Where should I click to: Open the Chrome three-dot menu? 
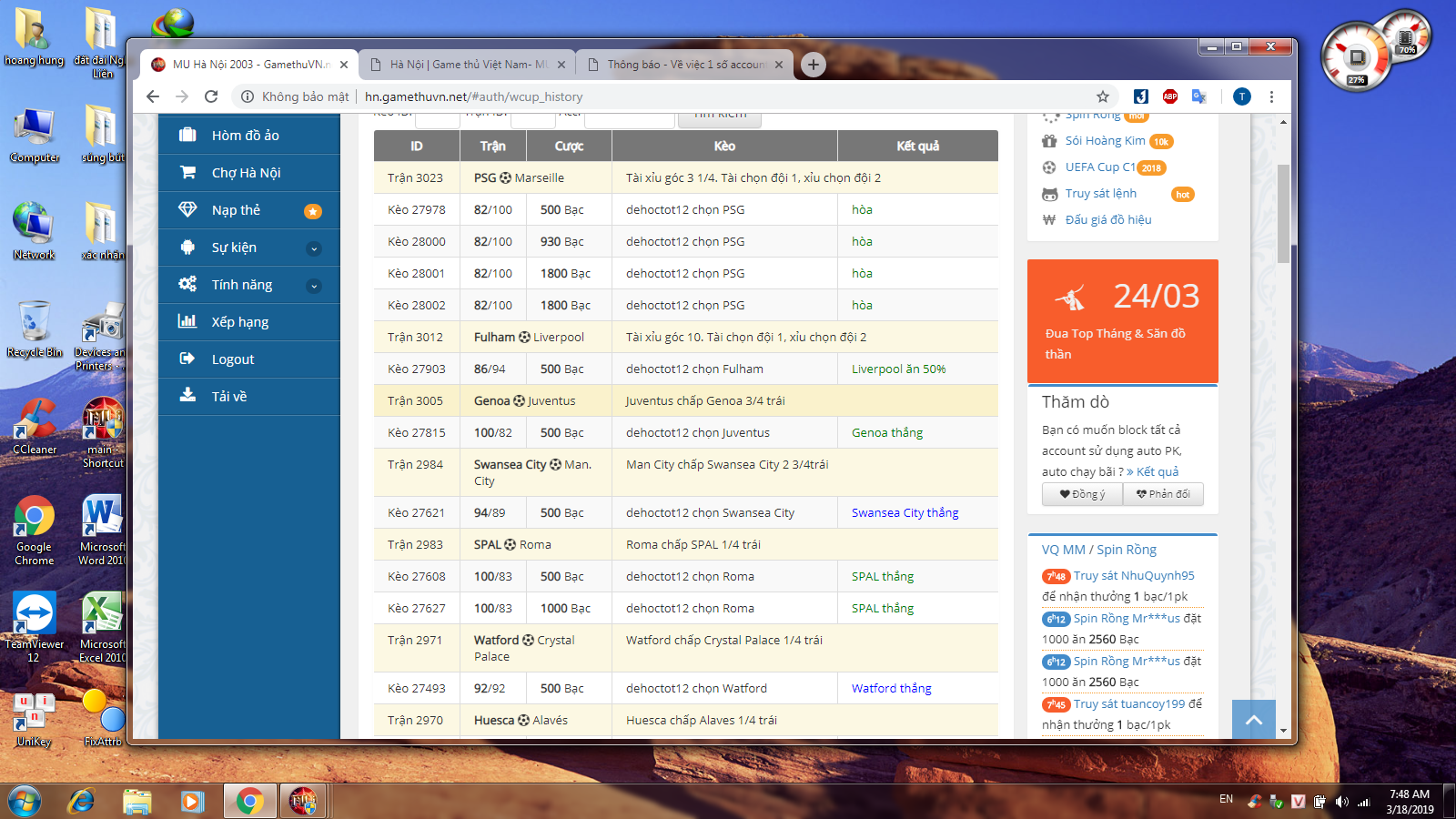(x=1271, y=96)
